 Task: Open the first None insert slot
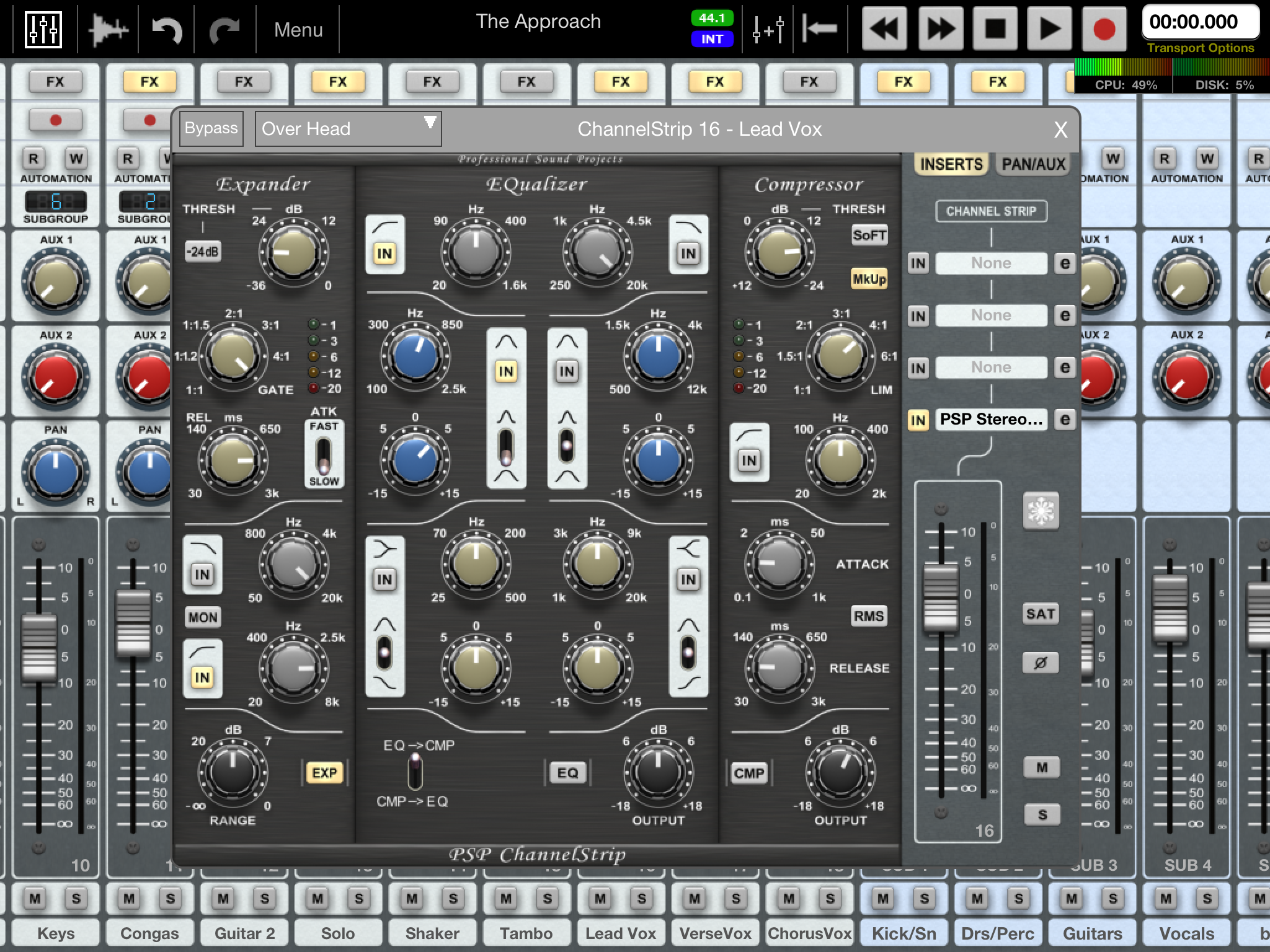[991, 263]
